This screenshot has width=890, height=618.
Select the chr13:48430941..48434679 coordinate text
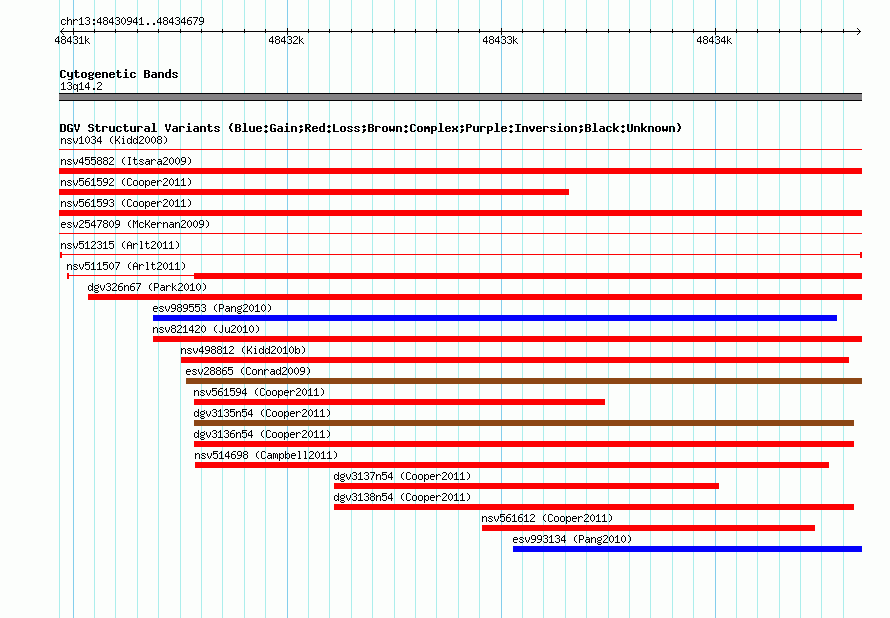pos(132,21)
